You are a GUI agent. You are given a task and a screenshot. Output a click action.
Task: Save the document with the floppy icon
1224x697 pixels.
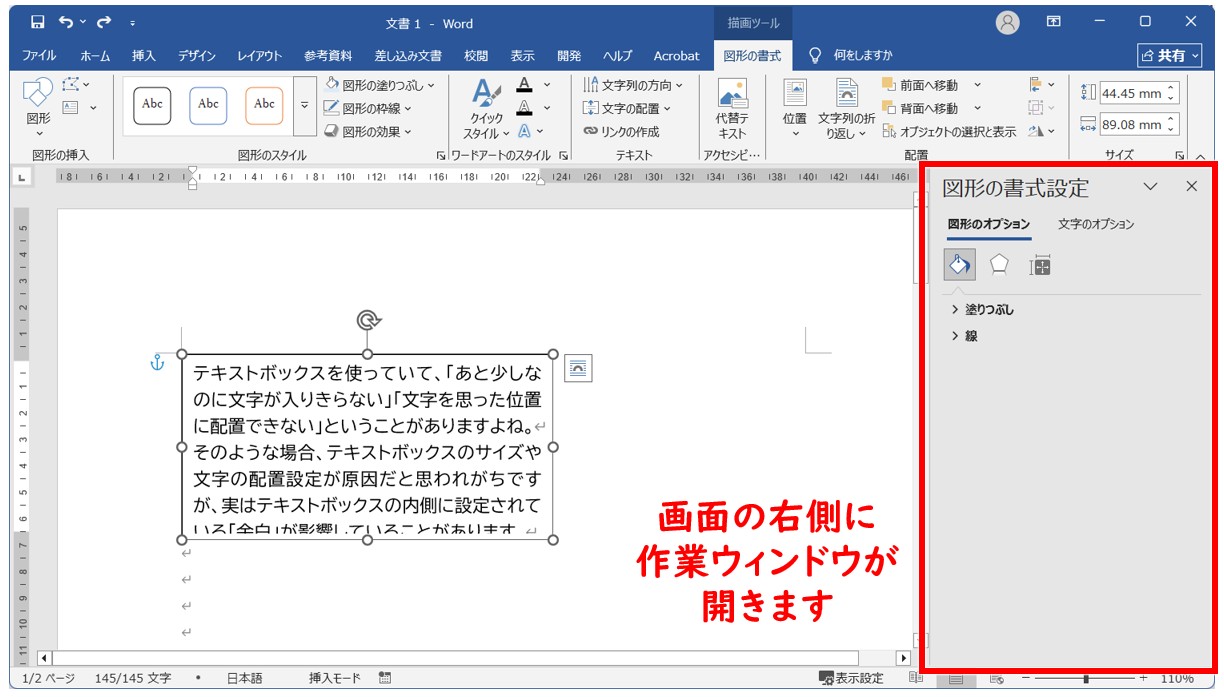point(37,22)
